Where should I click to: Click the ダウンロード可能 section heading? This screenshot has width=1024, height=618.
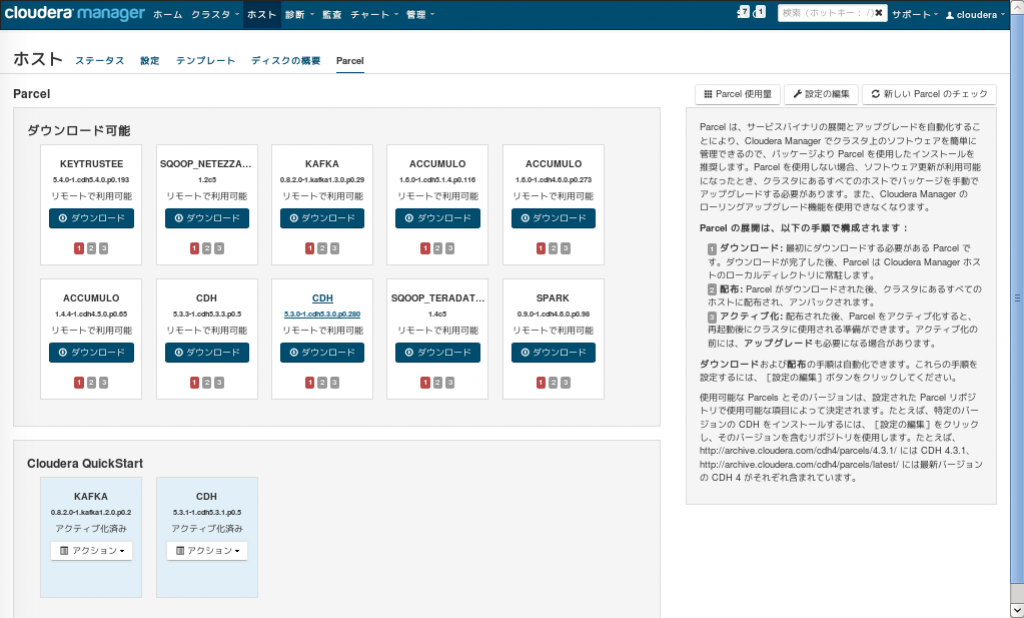(x=78, y=131)
